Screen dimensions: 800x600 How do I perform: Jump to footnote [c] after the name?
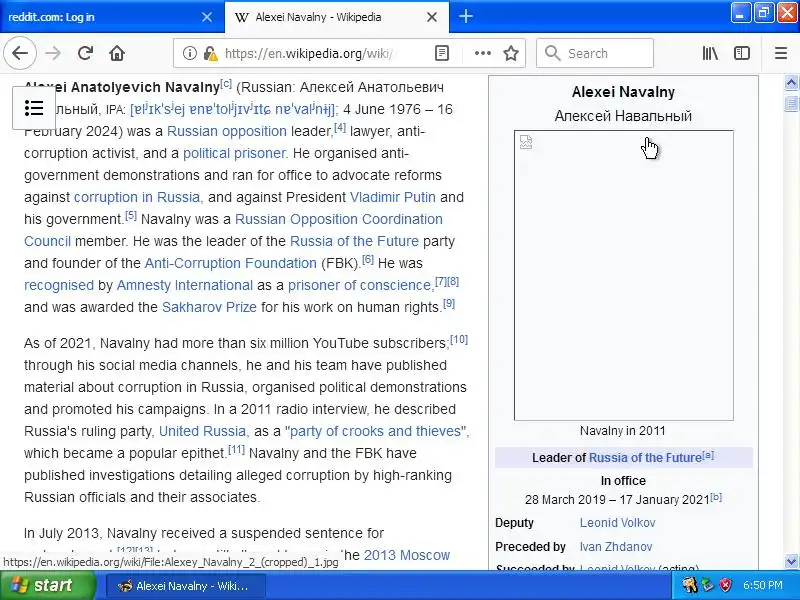click(x=226, y=83)
